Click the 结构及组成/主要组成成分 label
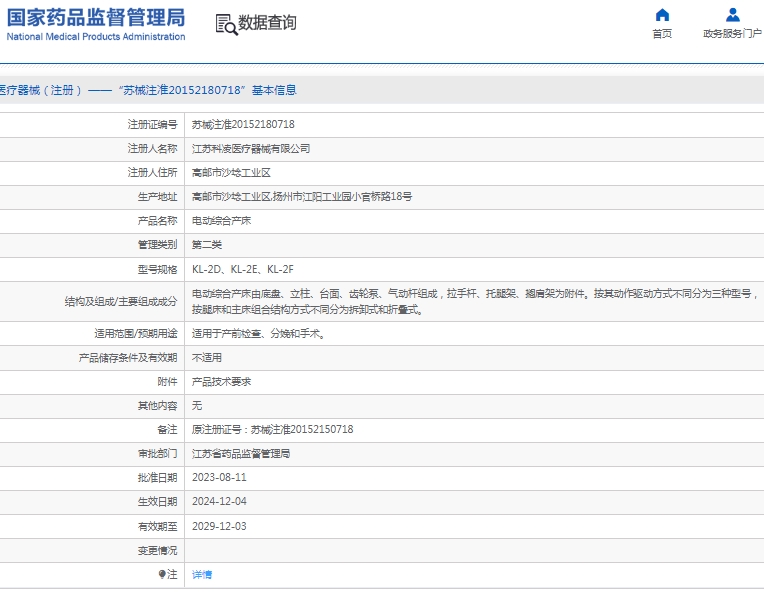Image resolution: width=764 pixels, height=596 pixels. [x=121, y=301]
